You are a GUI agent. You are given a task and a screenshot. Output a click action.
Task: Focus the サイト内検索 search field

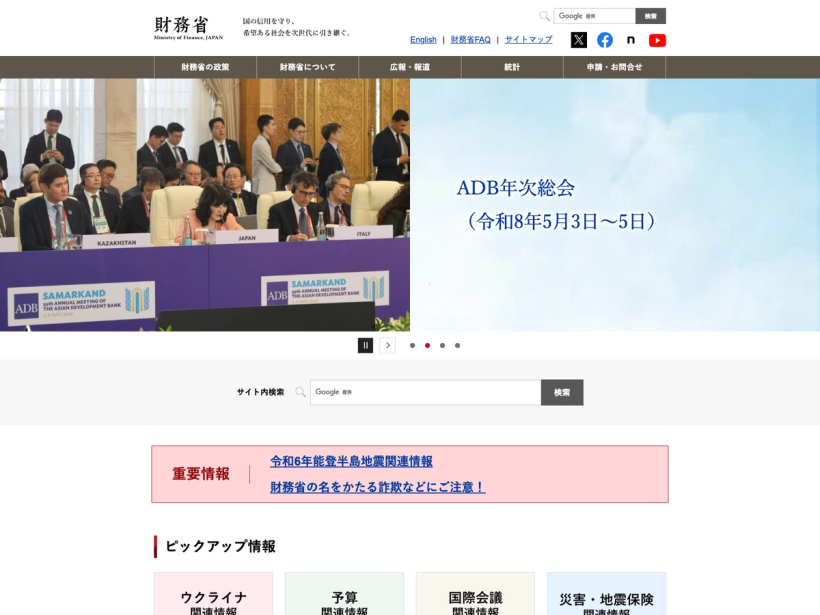[425, 392]
